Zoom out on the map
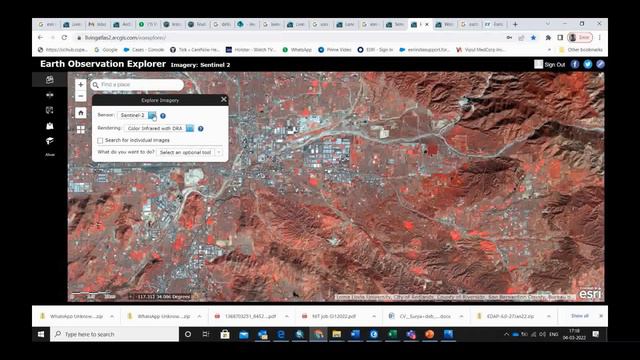The image size is (640, 360). (x=80, y=96)
